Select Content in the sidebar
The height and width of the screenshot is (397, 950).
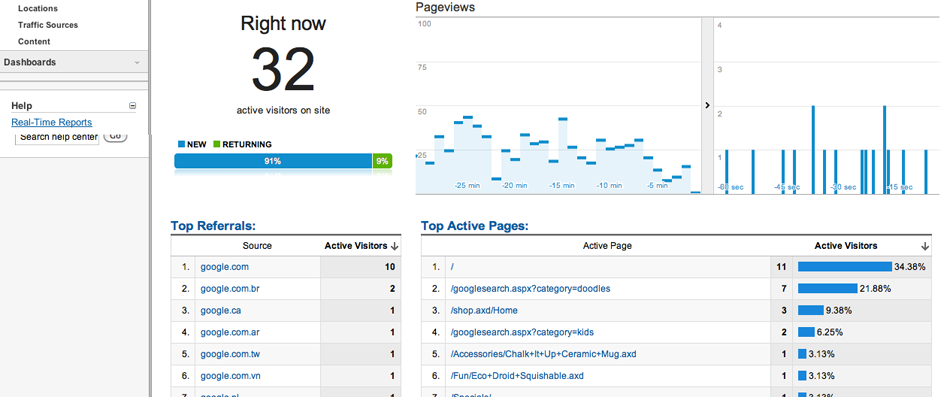34,41
